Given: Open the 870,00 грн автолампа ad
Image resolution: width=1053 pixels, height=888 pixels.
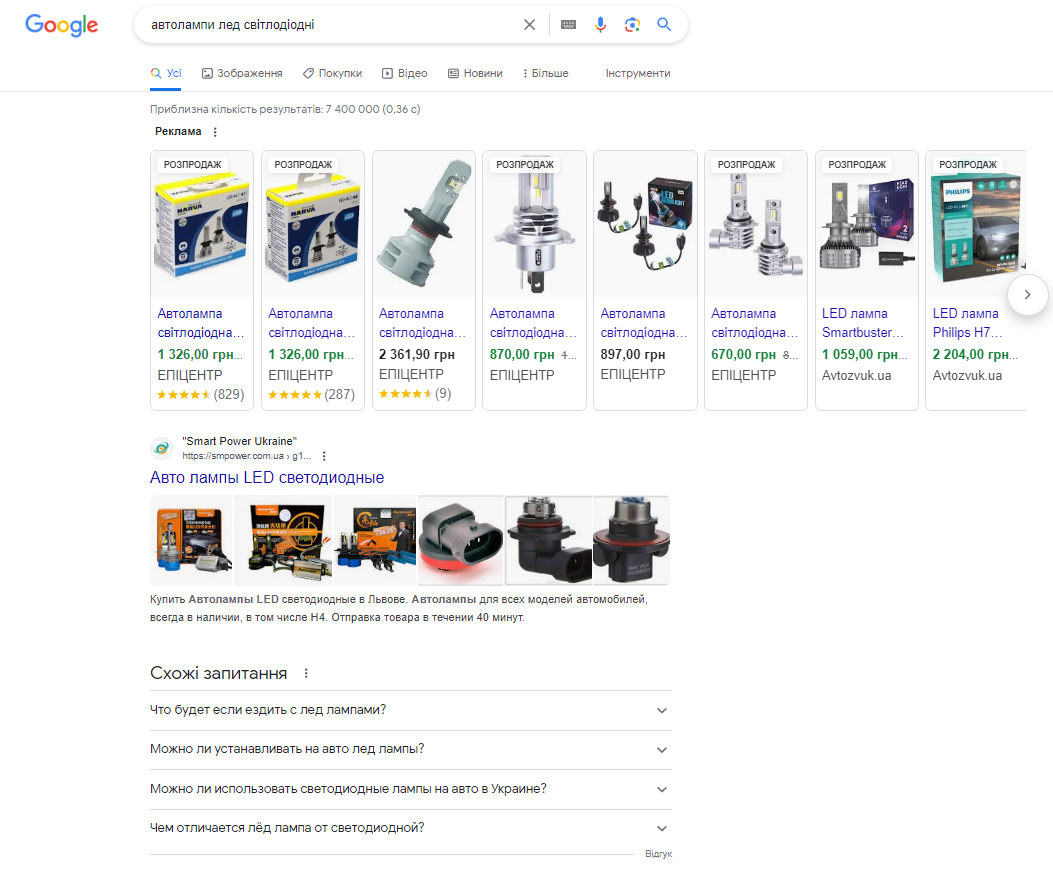Looking at the screenshot, I should [534, 280].
